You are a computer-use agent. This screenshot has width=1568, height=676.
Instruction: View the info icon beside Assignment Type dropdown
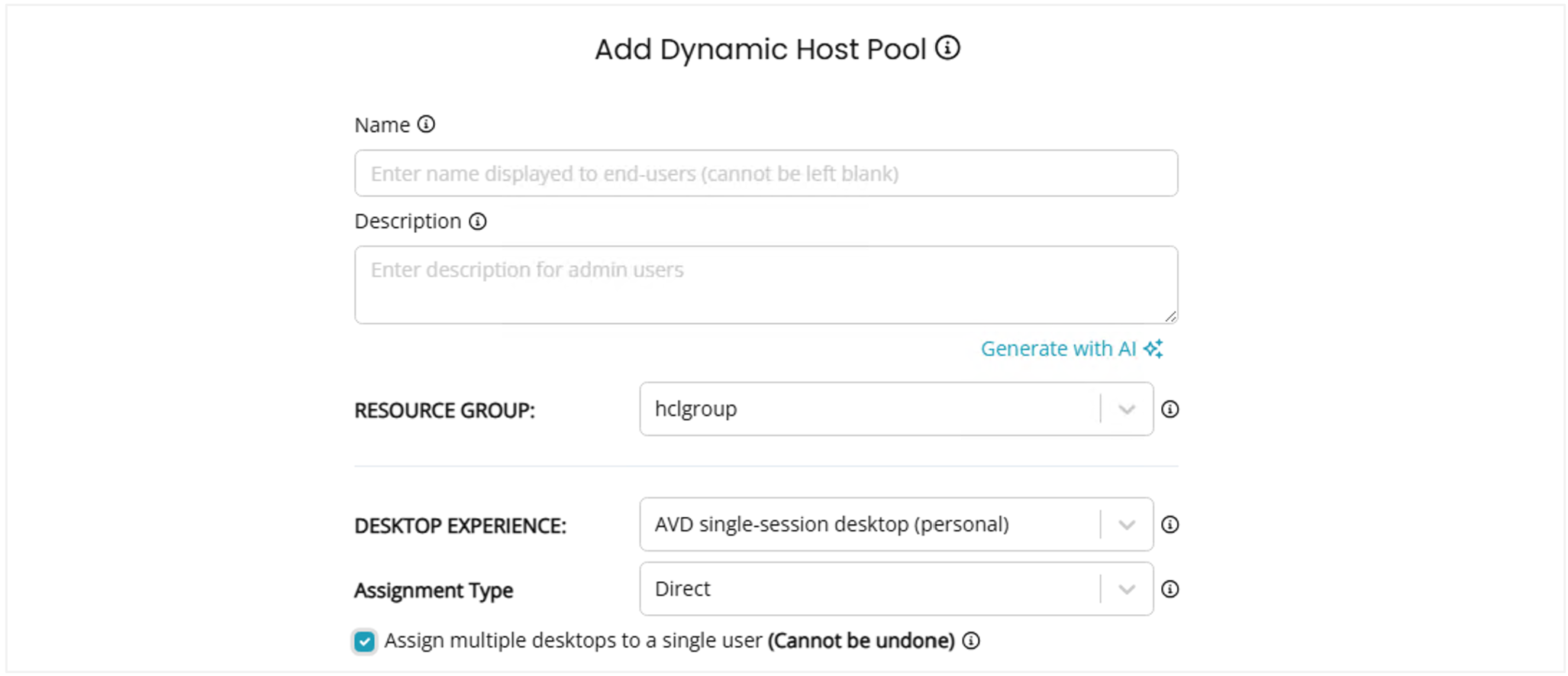(x=1170, y=589)
